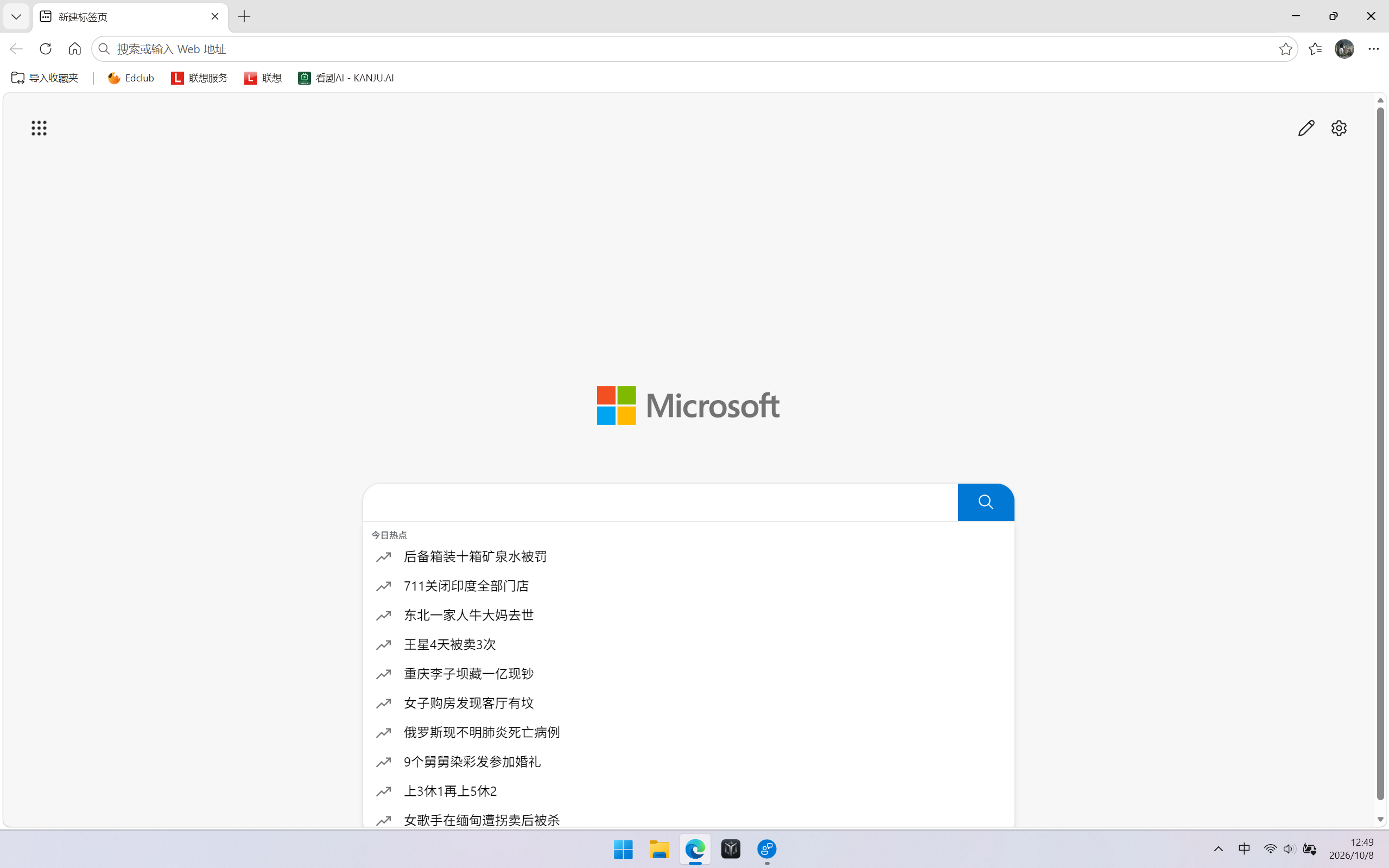The image size is (1389, 868).
Task: Open the tab actions dropdown menu
Action: [16, 17]
